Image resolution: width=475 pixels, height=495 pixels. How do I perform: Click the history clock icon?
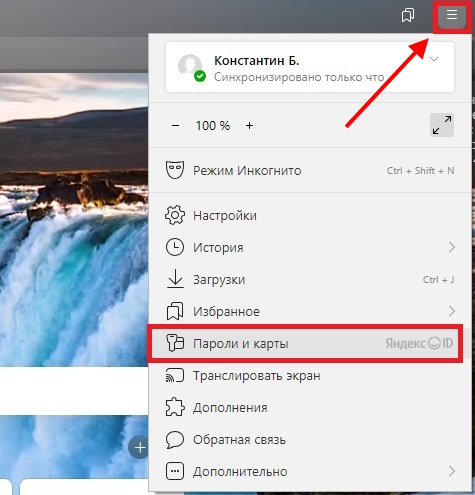click(175, 247)
